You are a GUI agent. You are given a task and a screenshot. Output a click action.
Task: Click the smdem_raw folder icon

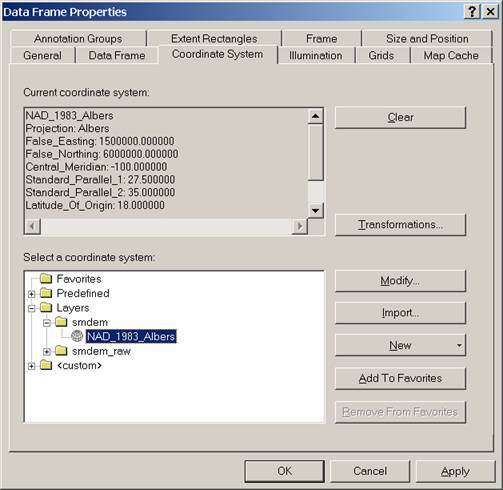click(61, 351)
